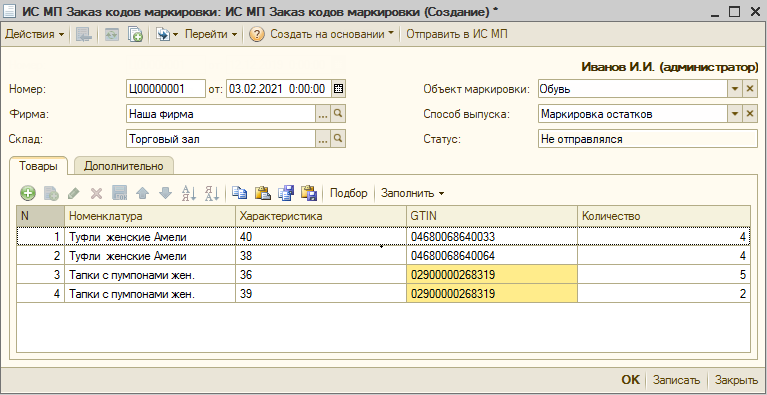Screen dimensions: 767x395
Task: Open the calendar picker next to the date
Action: [338, 89]
